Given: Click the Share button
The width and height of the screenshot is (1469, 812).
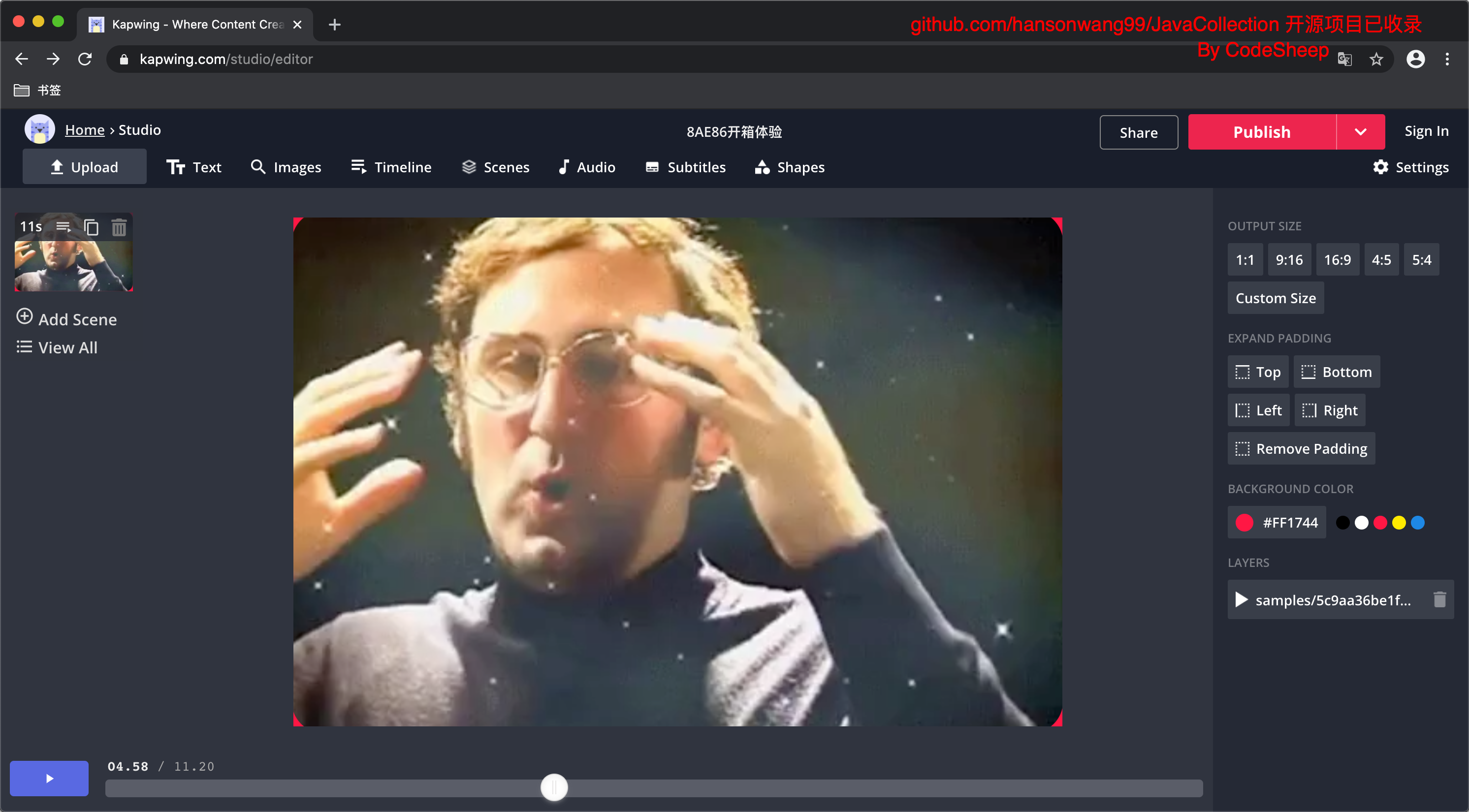Looking at the screenshot, I should tap(1139, 132).
